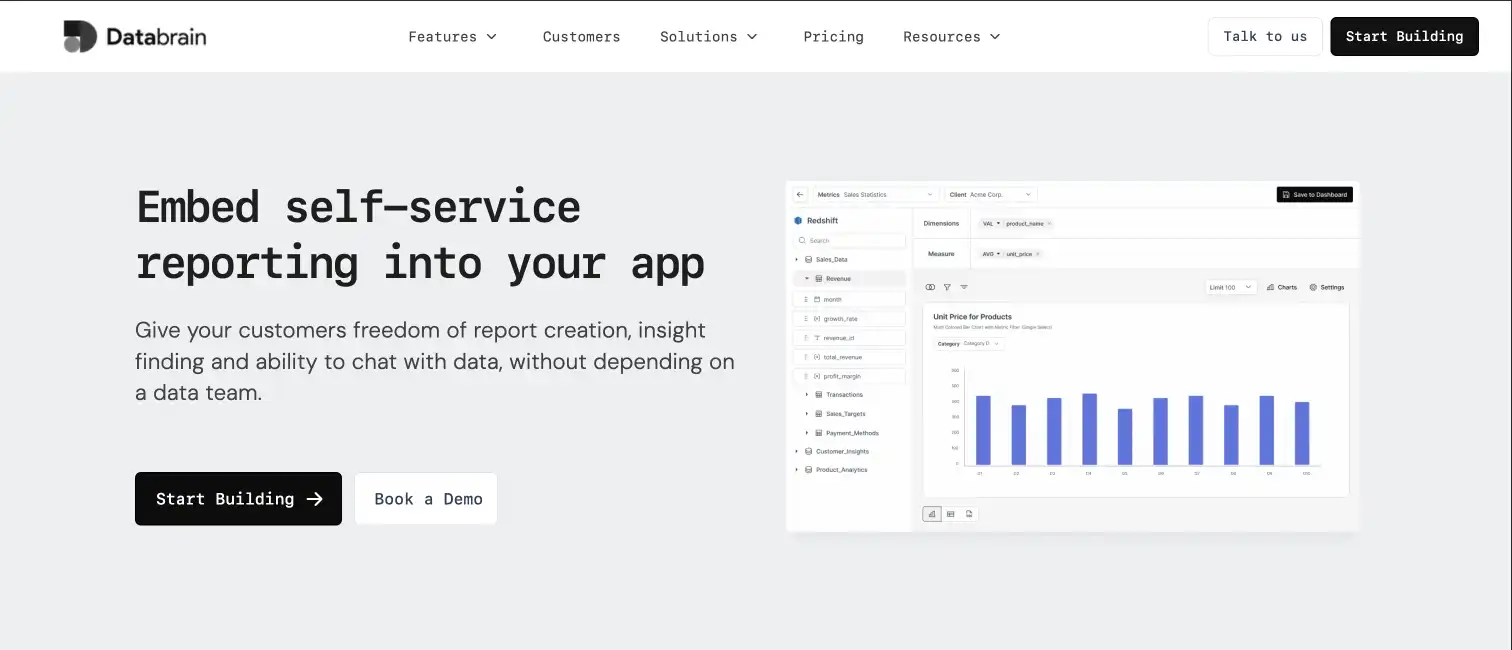Click the Sales_Data database icon
Image resolution: width=1512 pixels, height=650 pixels.
pyautogui.click(x=808, y=259)
